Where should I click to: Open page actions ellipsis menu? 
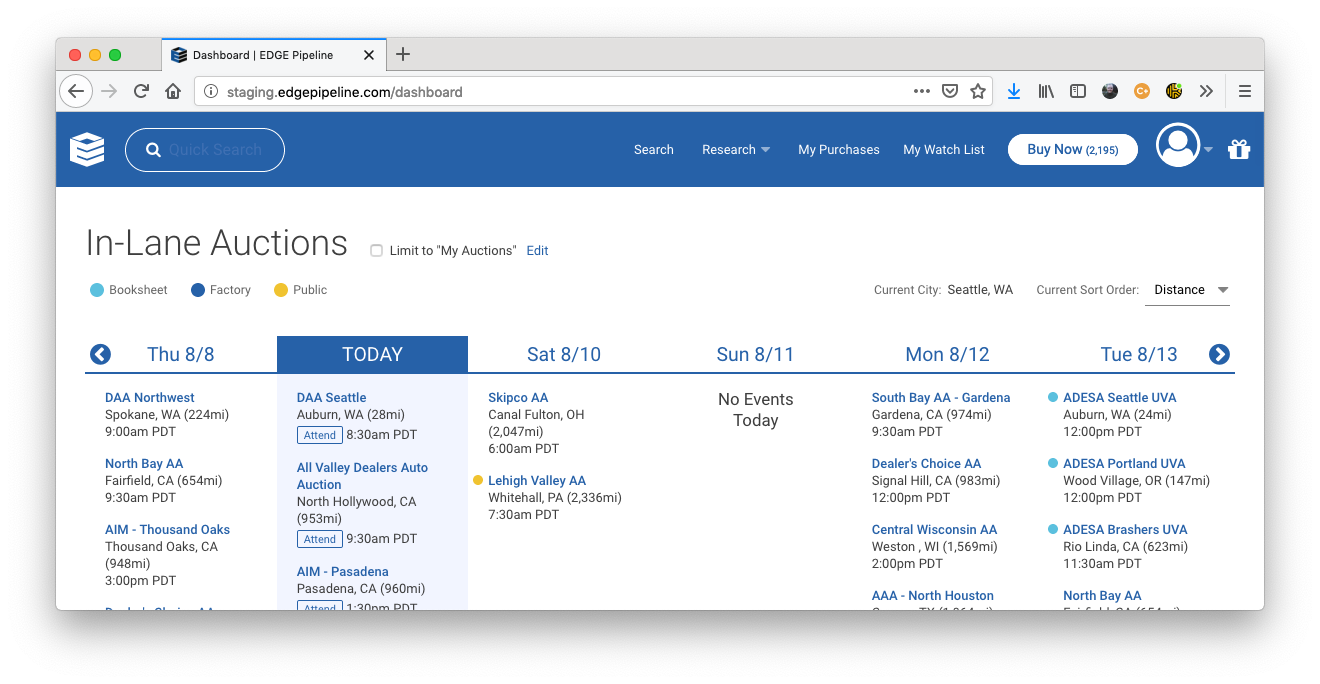click(x=922, y=91)
